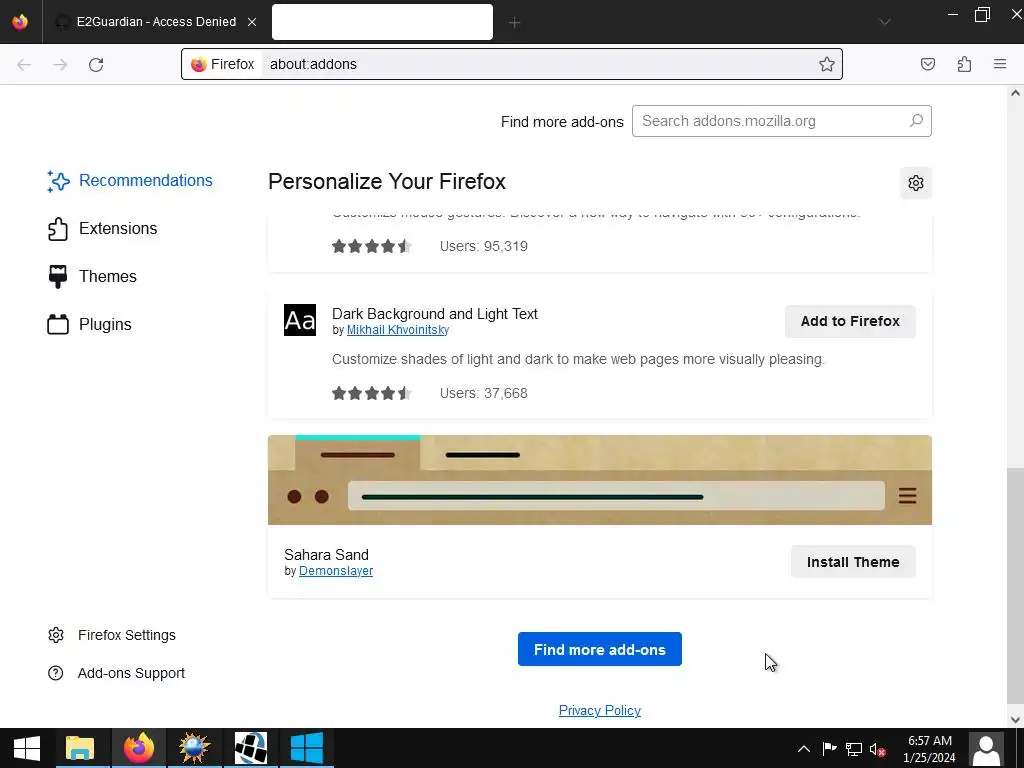Open the list all tabs dropdown arrow
1024x768 pixels.
pyautogui.click(x=884, y=22)
